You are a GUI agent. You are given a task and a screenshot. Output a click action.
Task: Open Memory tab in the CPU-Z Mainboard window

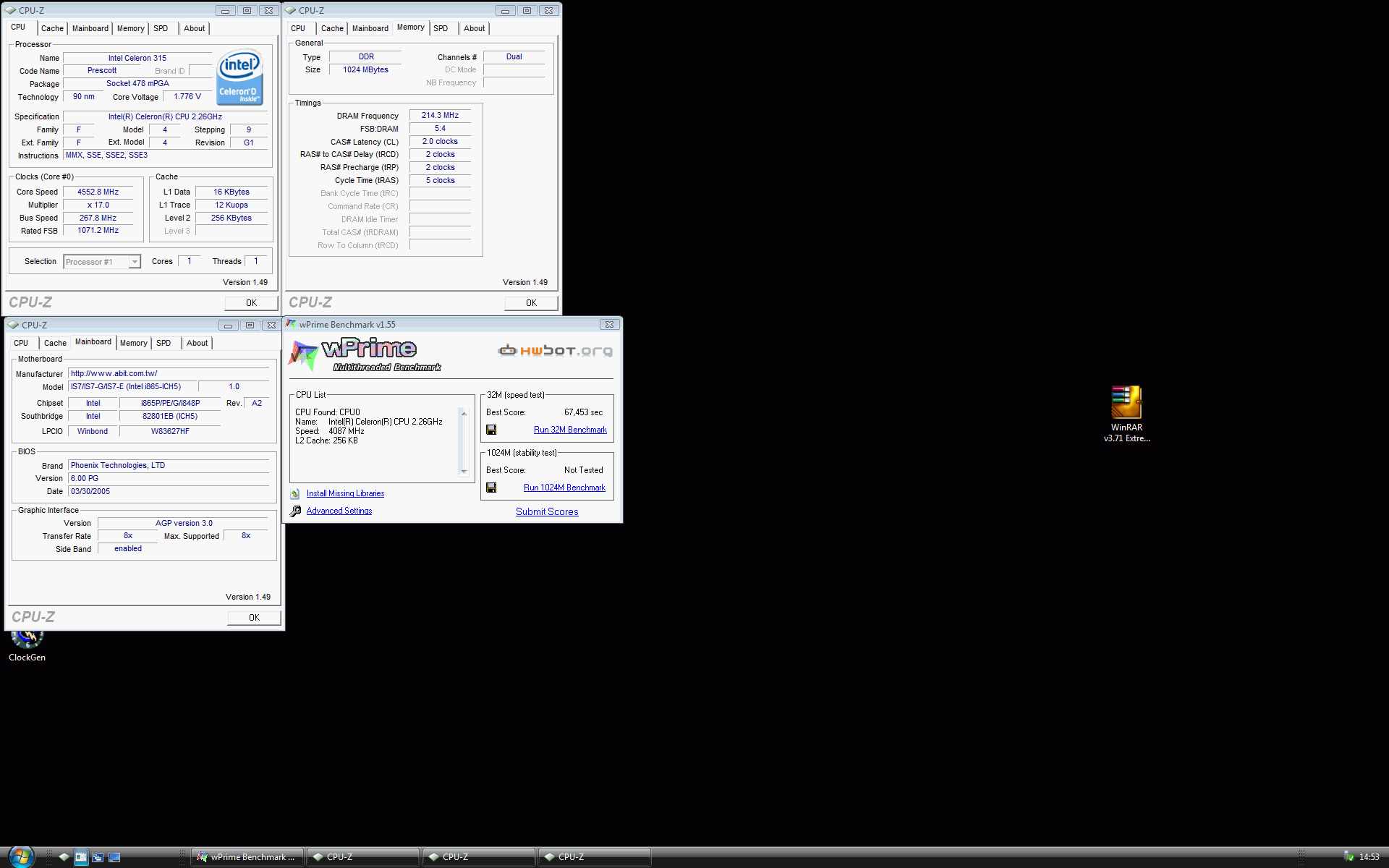(x=133, y=343)
